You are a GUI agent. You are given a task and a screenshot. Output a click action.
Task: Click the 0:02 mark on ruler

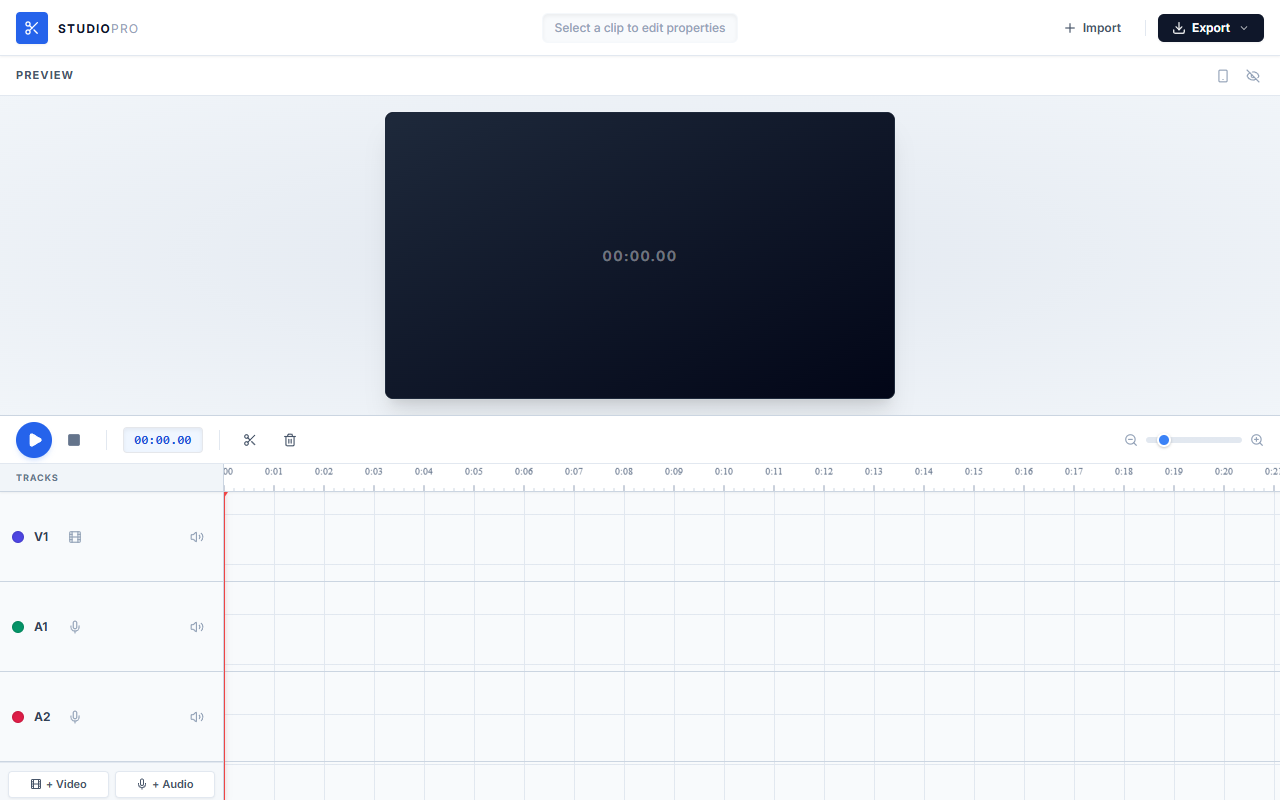coord(324,472)
